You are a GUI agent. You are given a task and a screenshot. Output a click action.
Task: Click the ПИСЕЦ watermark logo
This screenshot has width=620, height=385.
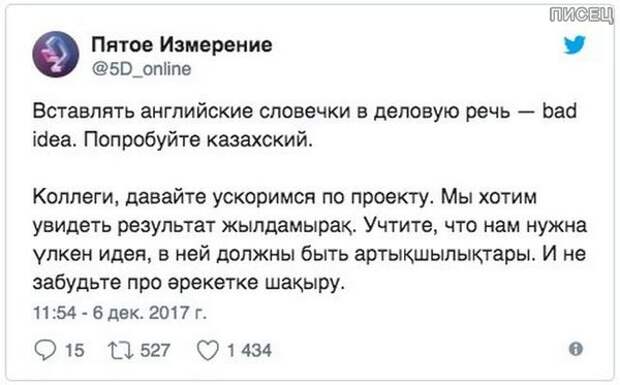(x=582, y=15)
